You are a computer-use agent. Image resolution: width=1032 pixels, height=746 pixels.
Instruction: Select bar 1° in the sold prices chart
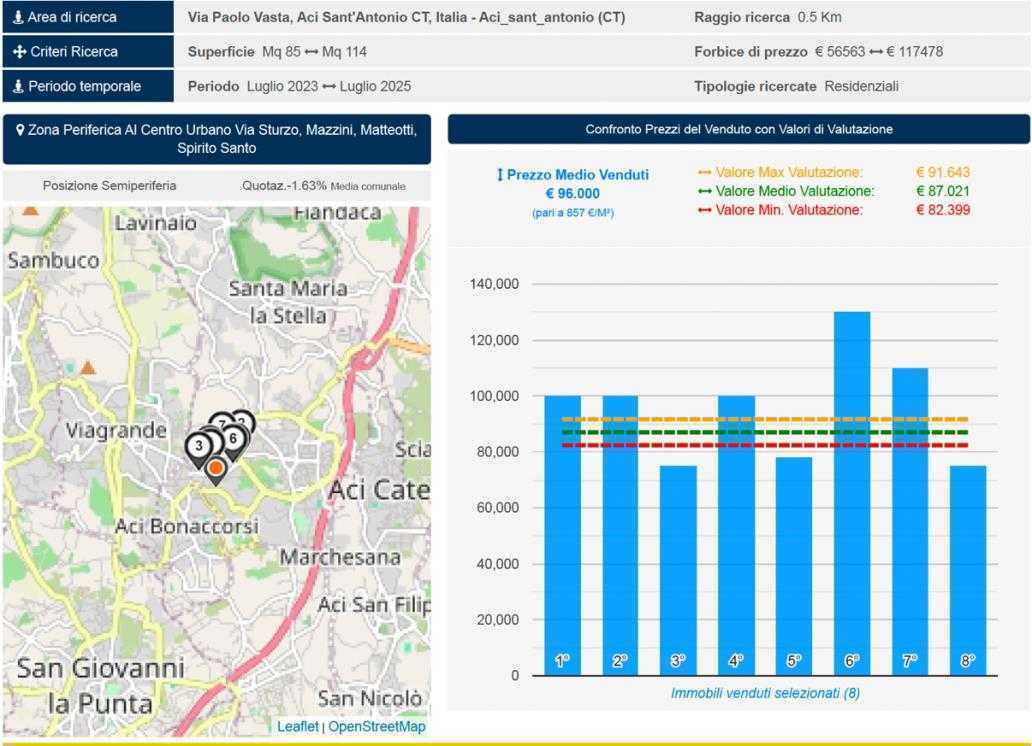click(x=563, y=535)
